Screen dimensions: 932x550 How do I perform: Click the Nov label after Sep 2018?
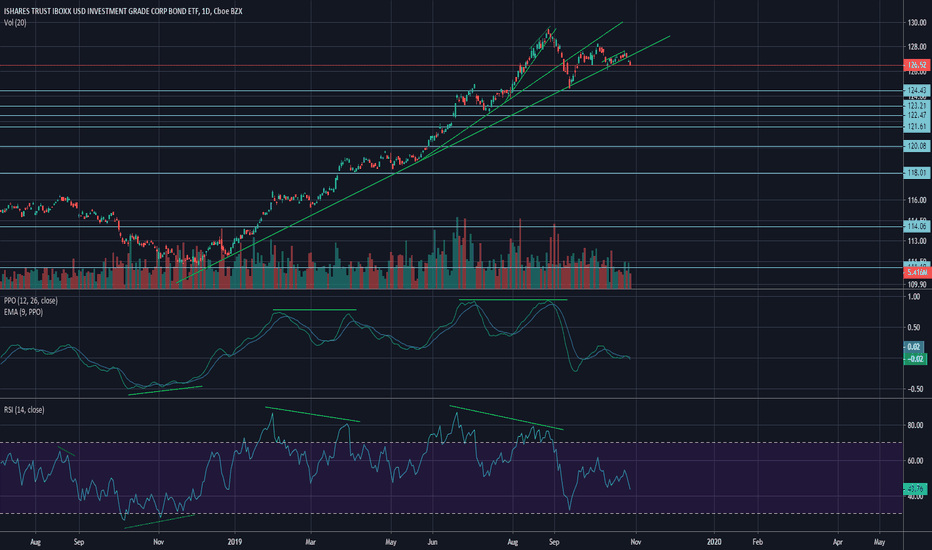pos(158,542)
